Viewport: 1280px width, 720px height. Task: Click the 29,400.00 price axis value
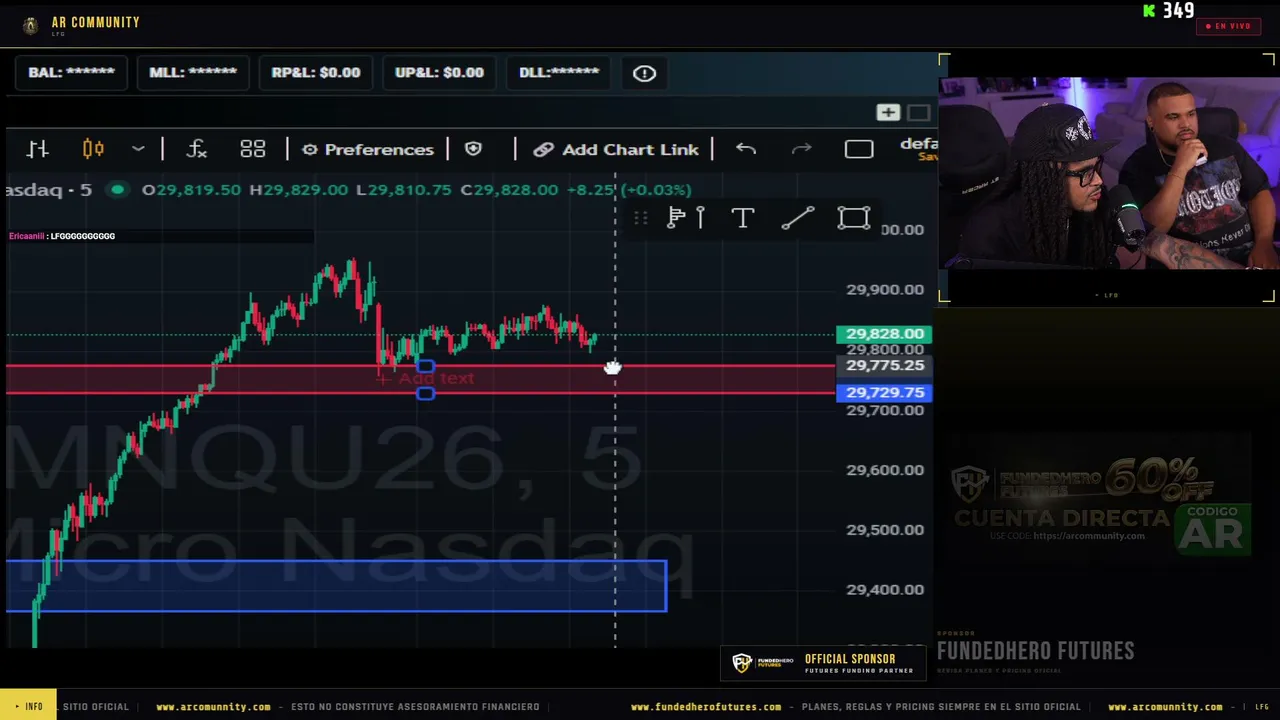[x=885, y=590]
